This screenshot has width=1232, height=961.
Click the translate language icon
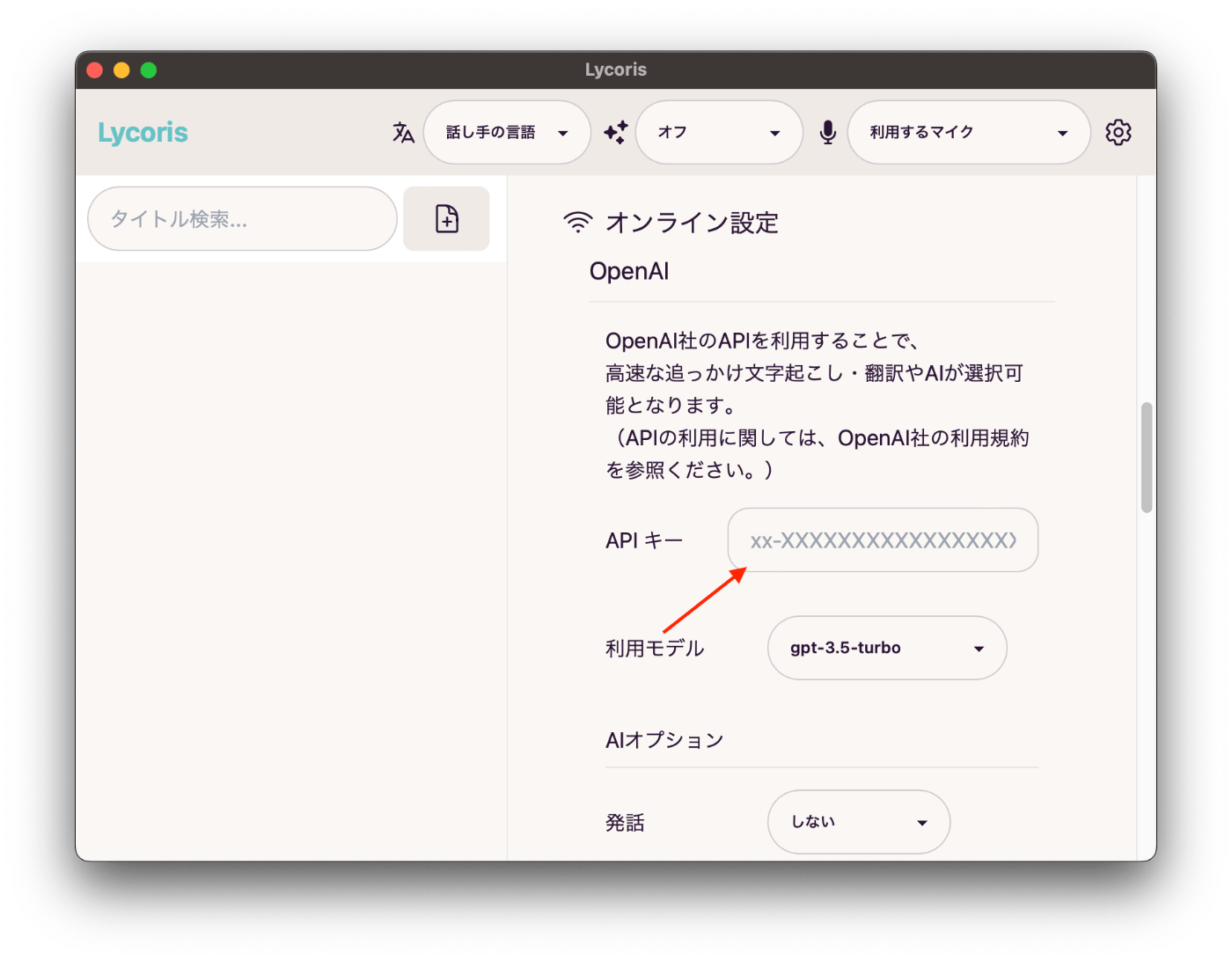coord(403,132)
